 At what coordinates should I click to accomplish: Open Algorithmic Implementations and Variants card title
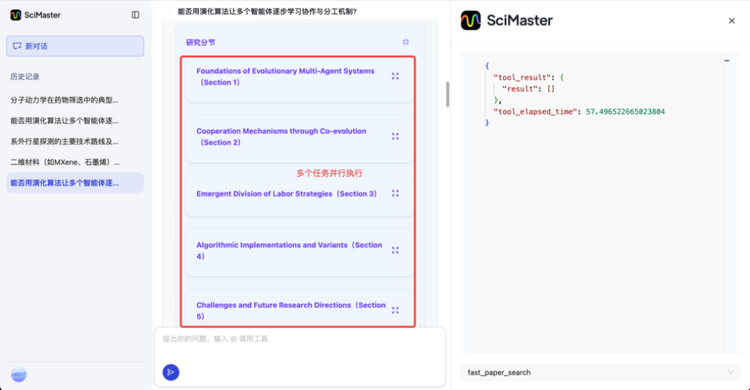click(289, 250)
